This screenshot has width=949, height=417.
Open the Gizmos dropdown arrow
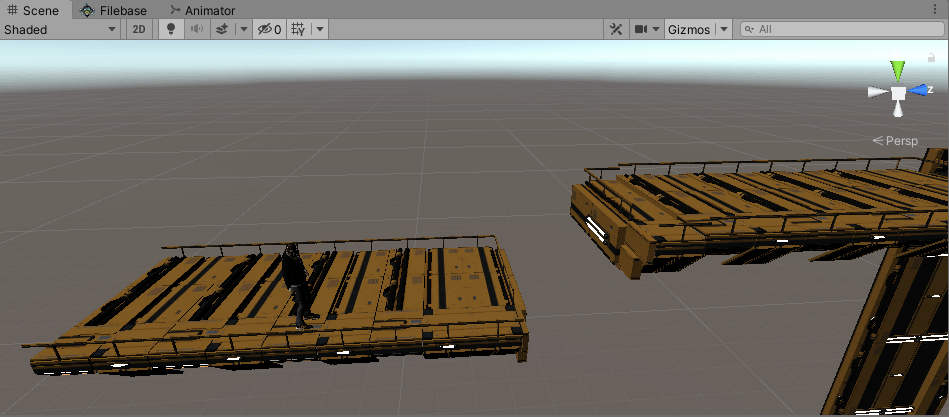(724, 29)
